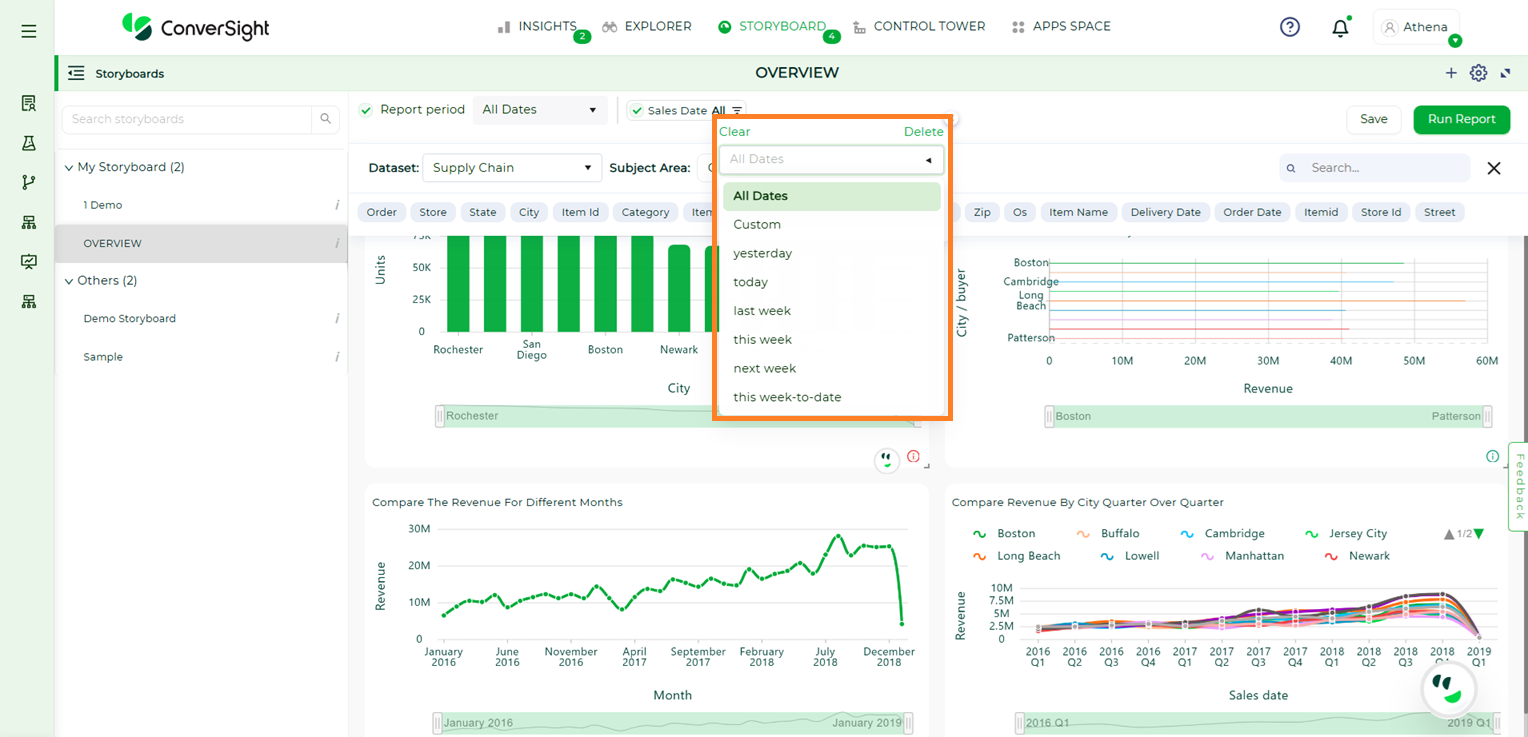Open the presentation monitor sidebar icon

coord(29,262)
